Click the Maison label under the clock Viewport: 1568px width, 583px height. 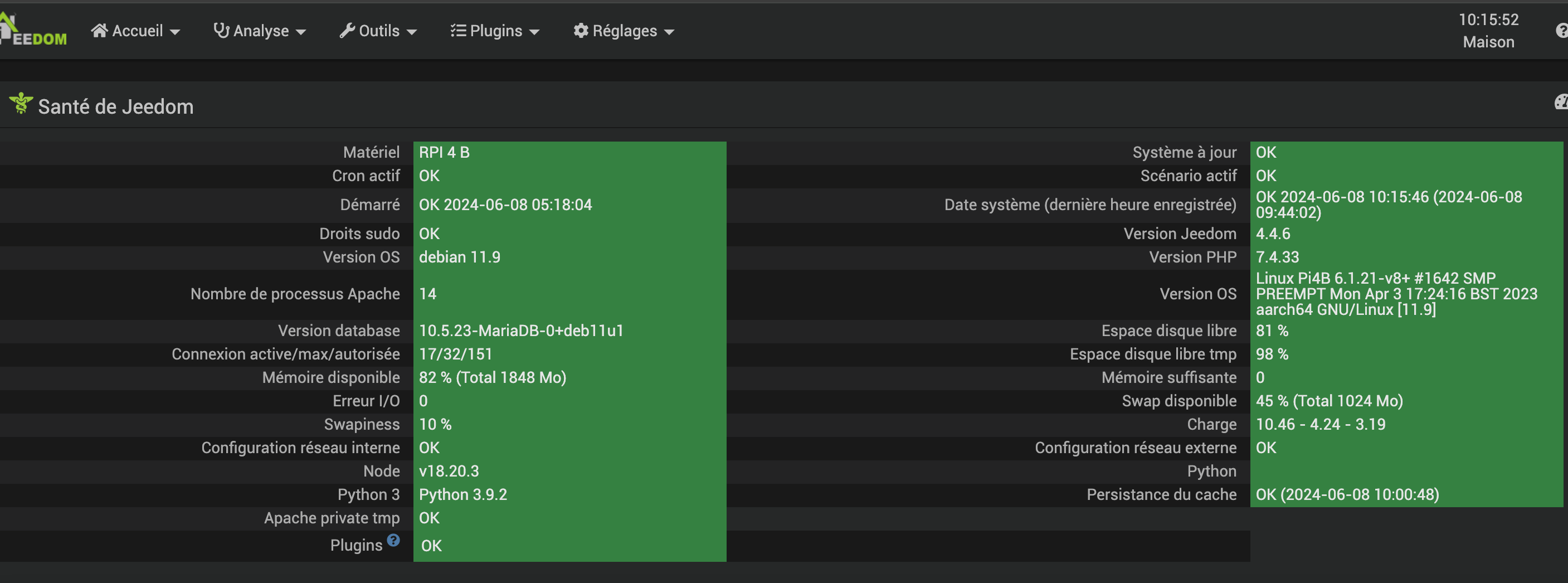point(1488,42)
